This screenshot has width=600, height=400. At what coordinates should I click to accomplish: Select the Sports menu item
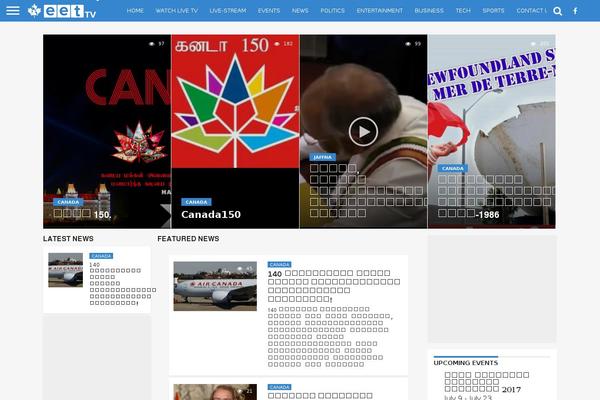pos(493,11)
